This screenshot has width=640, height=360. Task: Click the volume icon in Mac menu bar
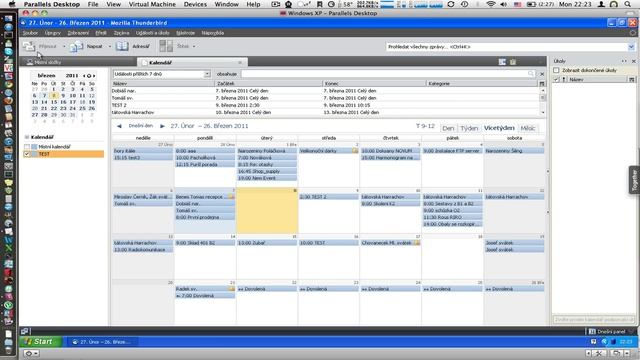coord(504,4)
